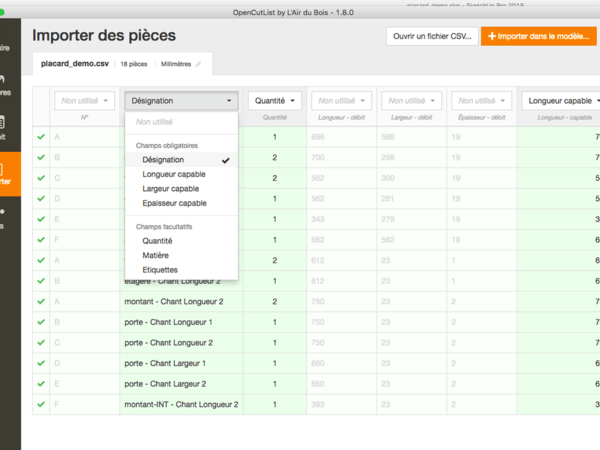This screenshot has height=450, width=600.
Task: Open the dropdown above Largeur - débit
Action: coord(411,101)
